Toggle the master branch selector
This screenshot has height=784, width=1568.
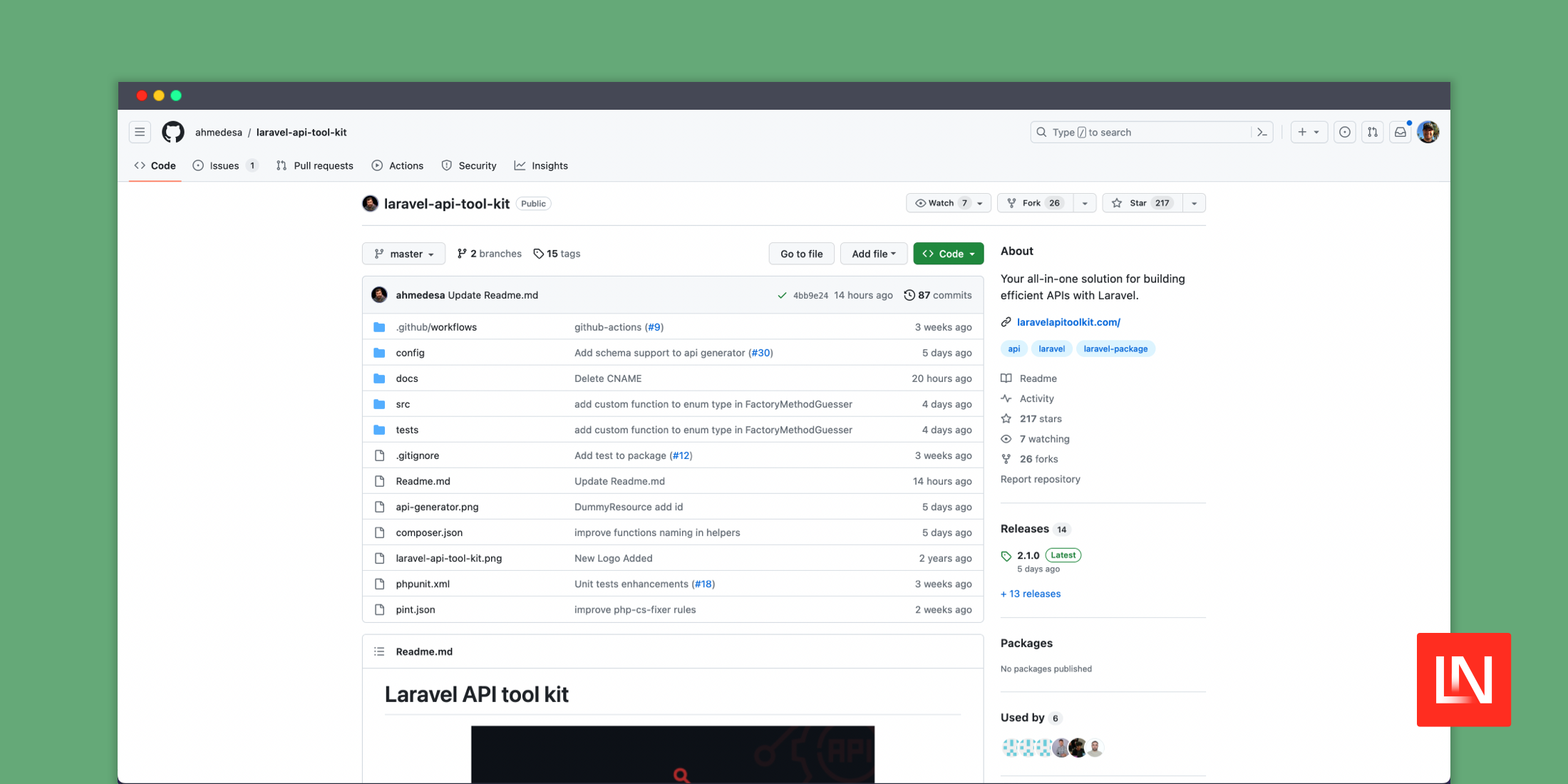pyautogui.click(x=402, y=253)
